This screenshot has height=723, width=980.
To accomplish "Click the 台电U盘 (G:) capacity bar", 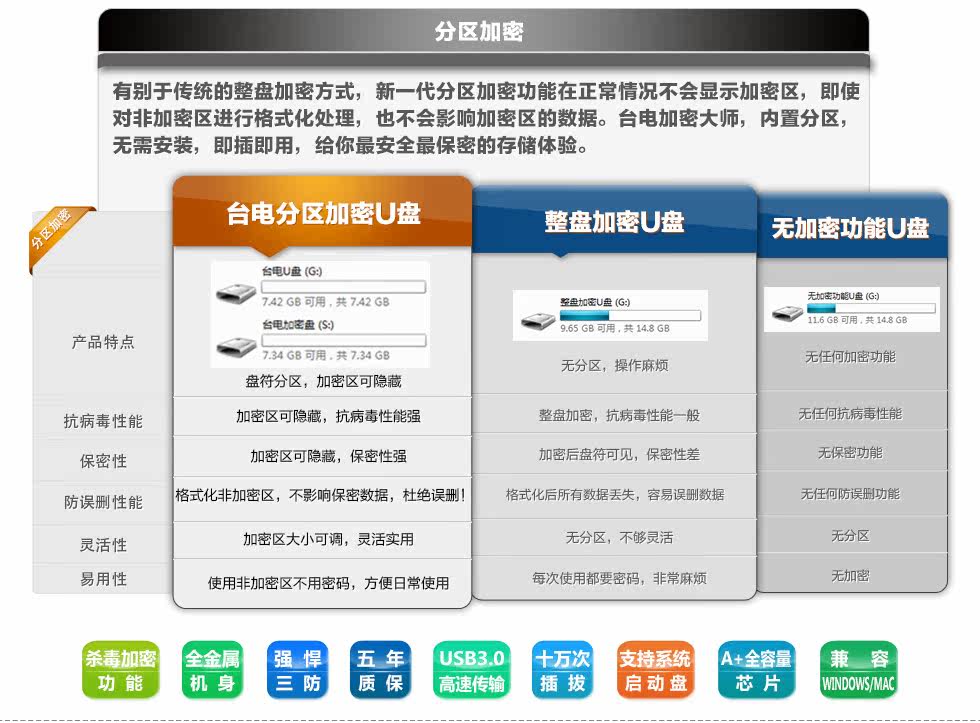I will [344, 287].
